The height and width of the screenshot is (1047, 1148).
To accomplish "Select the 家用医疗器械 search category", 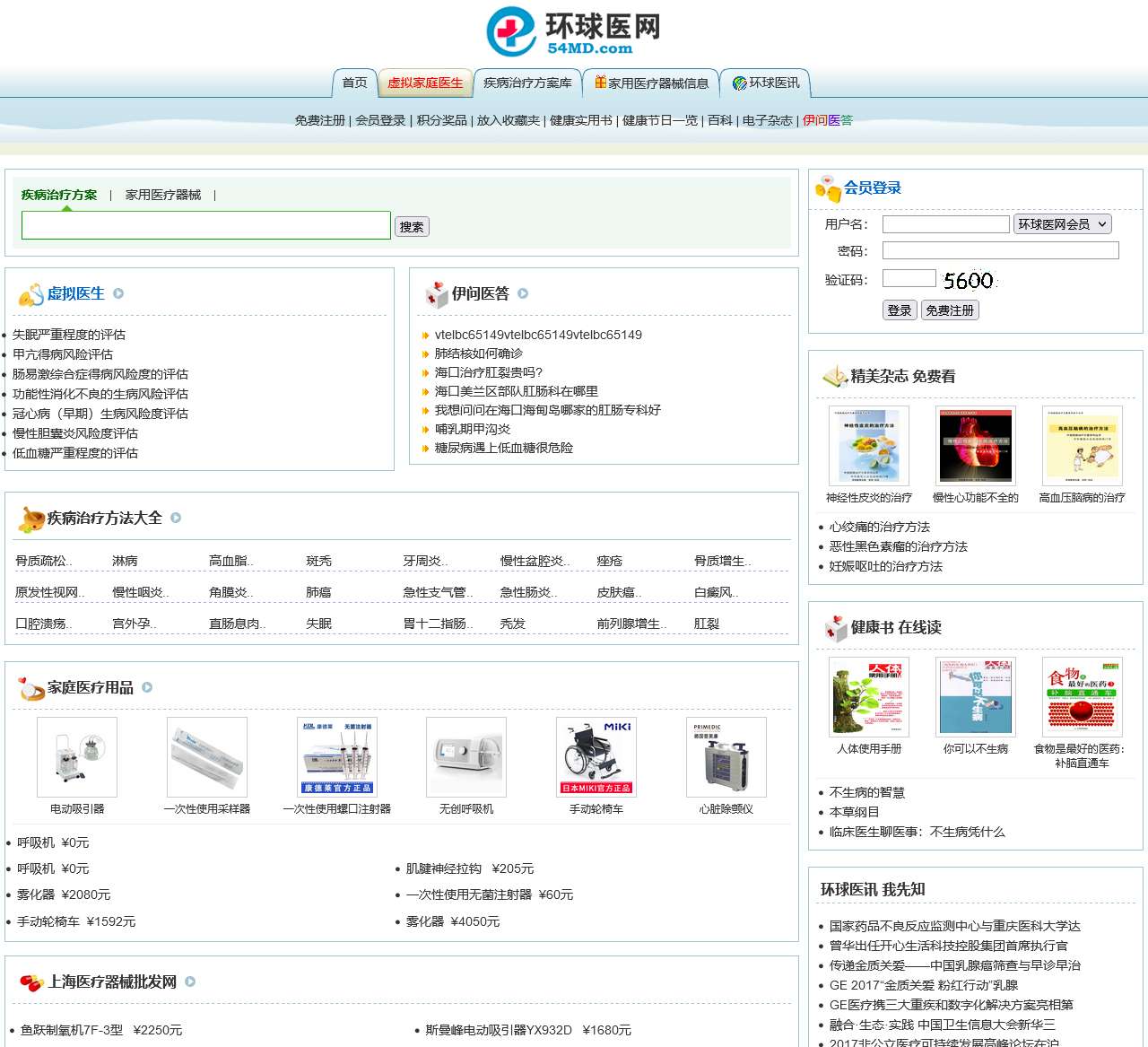I will pyautogui.click(x=163, y=195).
